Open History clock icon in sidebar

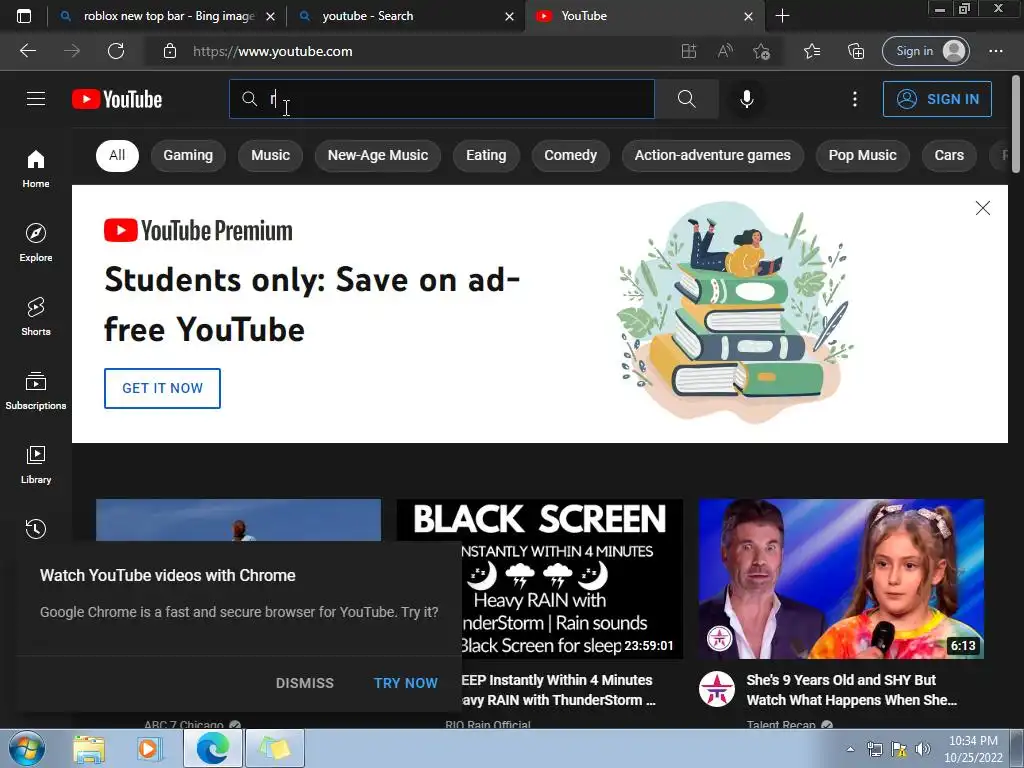pos(36,528)
